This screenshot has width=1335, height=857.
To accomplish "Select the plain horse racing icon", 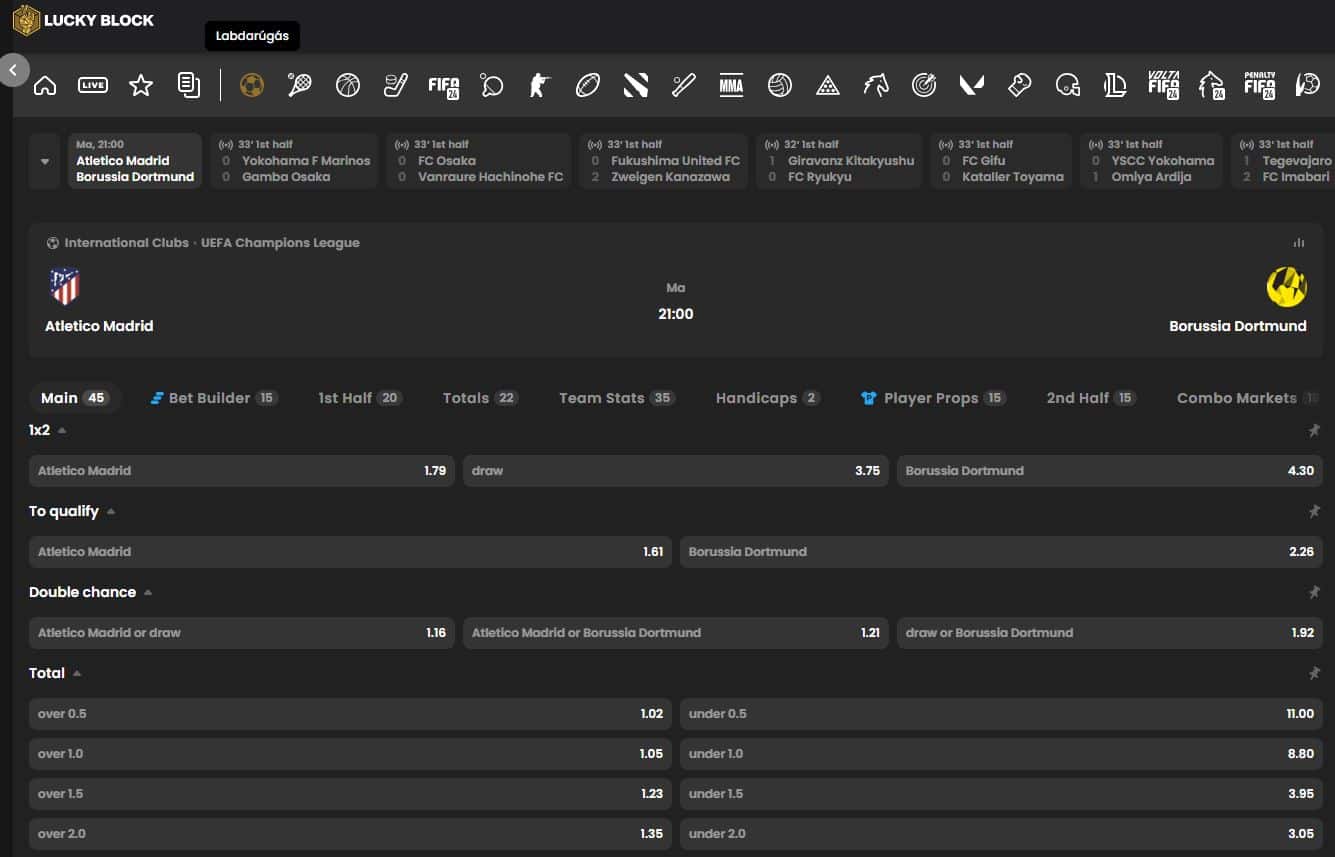I will (x=876, y=85).
